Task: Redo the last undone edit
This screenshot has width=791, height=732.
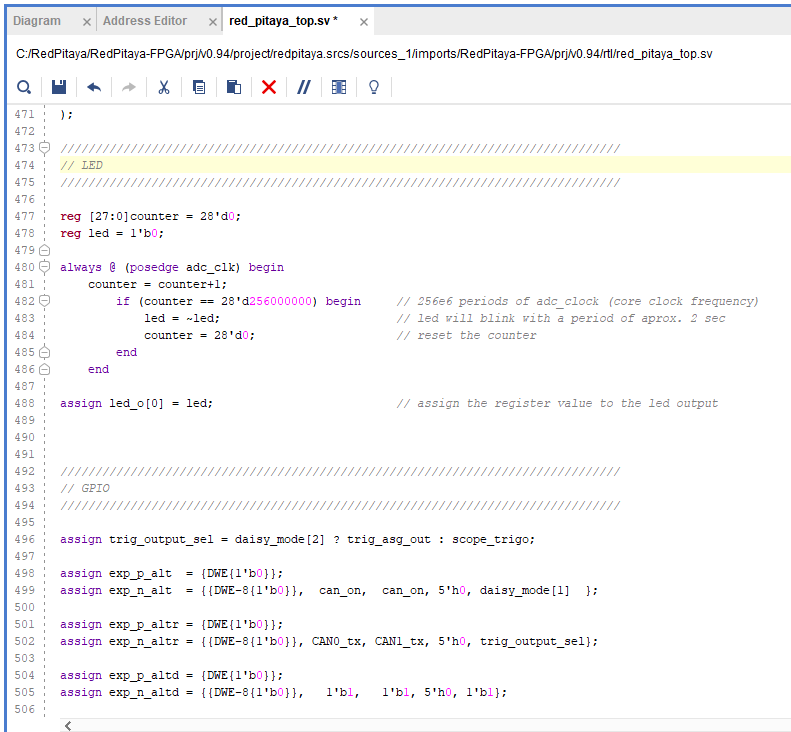Action: pos(129,87)
